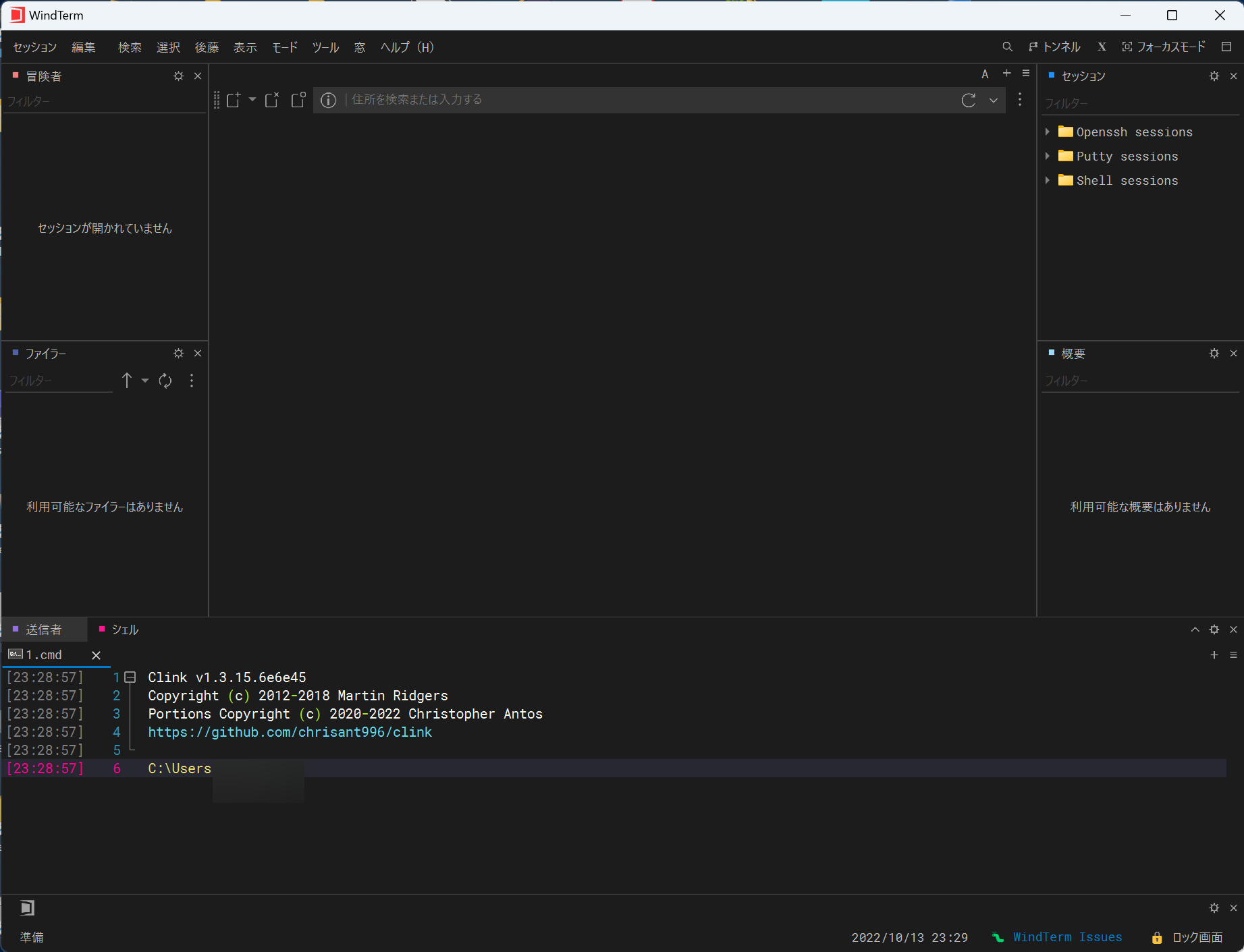
Task: Open the new session dropdown arrow
Action: point(252,100)
